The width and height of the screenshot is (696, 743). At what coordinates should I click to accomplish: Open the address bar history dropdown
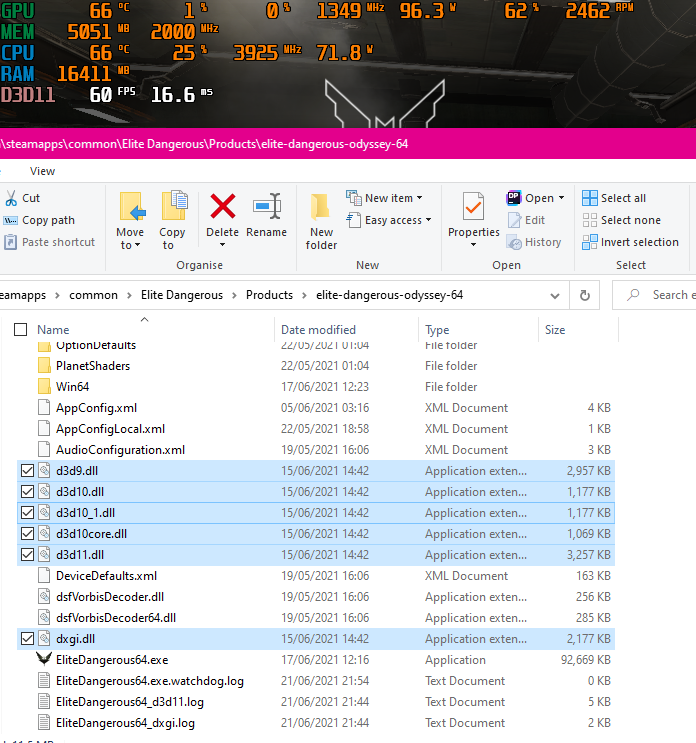coord(555,296)
